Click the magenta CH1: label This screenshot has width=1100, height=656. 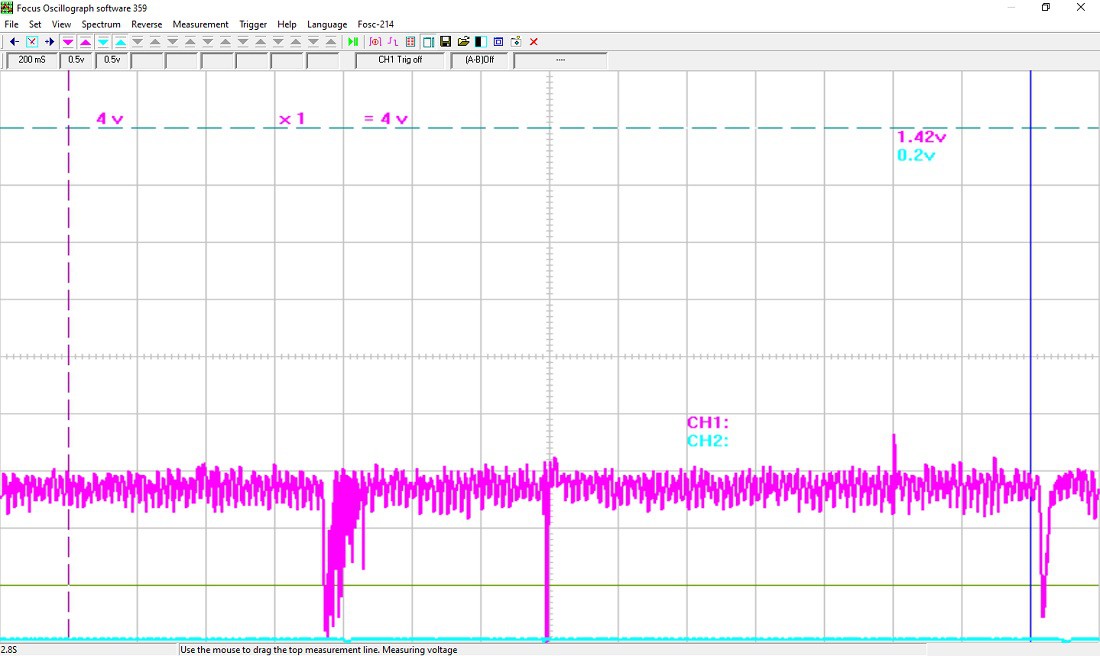click(708, 422)
